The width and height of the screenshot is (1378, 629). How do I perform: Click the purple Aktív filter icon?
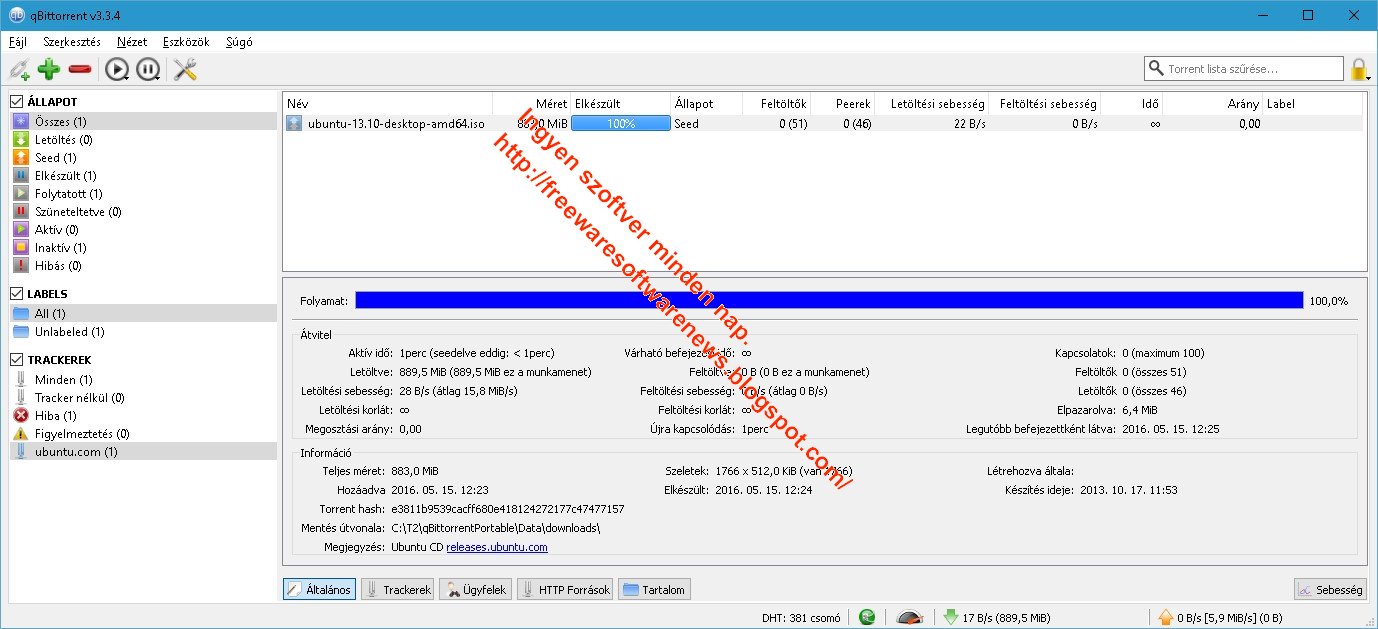coord(21,230)
